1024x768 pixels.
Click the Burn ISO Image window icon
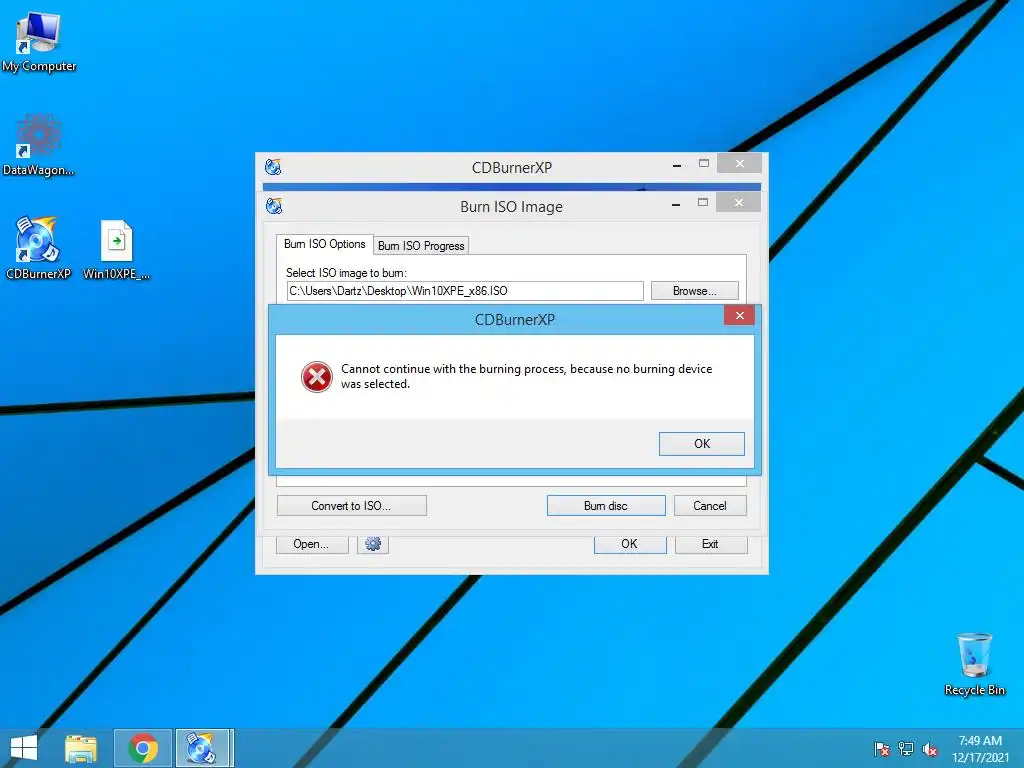(274, 206)
